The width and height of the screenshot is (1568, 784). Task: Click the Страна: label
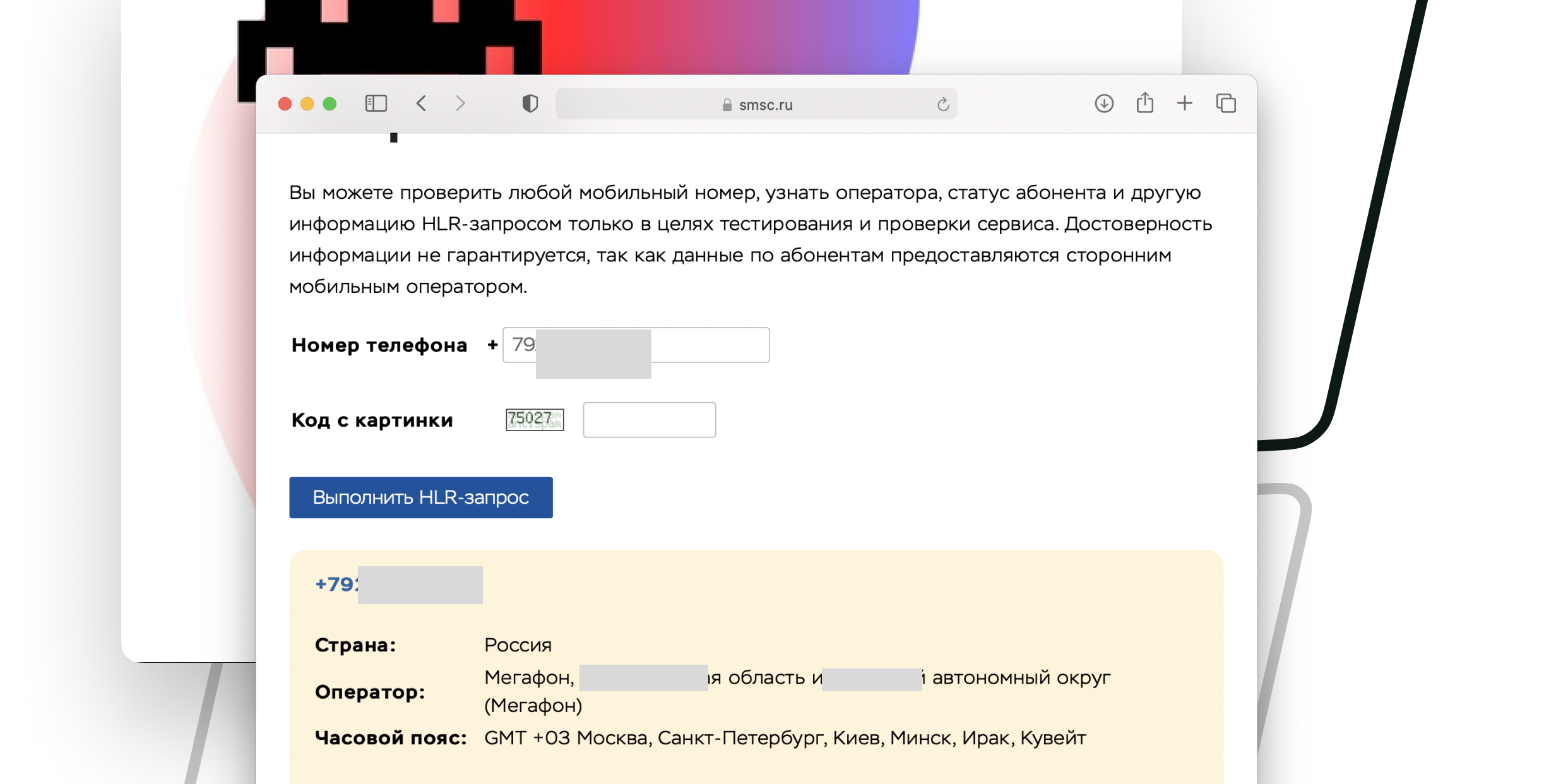(x=355, y=645)
